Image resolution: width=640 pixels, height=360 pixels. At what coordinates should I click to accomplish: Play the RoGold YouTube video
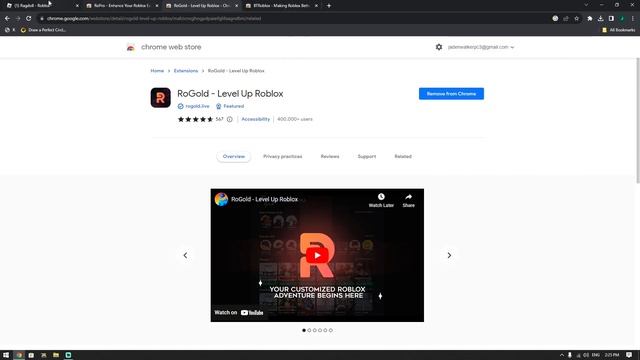[317, 256]
